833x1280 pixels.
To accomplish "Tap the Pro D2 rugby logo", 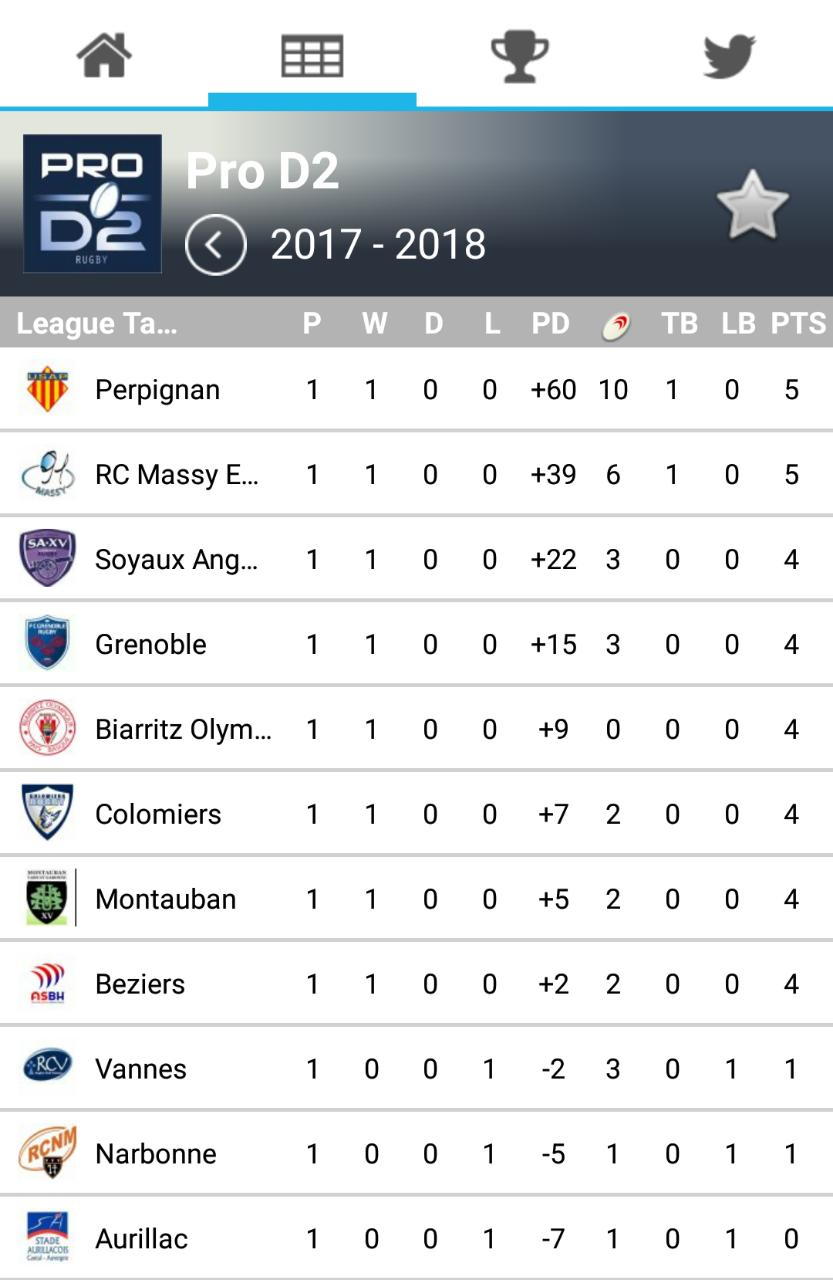I will pos(92,204).
